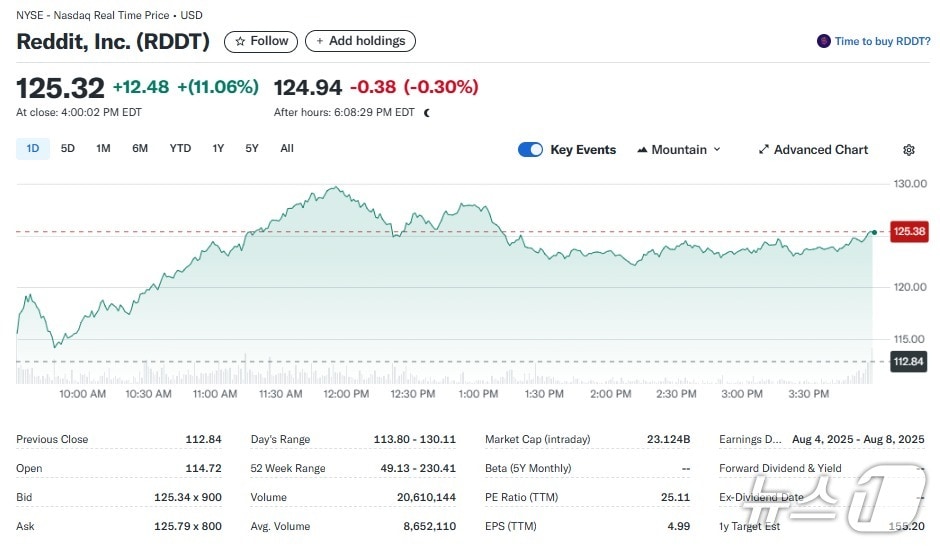View the All time range
This screenshot has width=940, height=546.
point(287,149)
